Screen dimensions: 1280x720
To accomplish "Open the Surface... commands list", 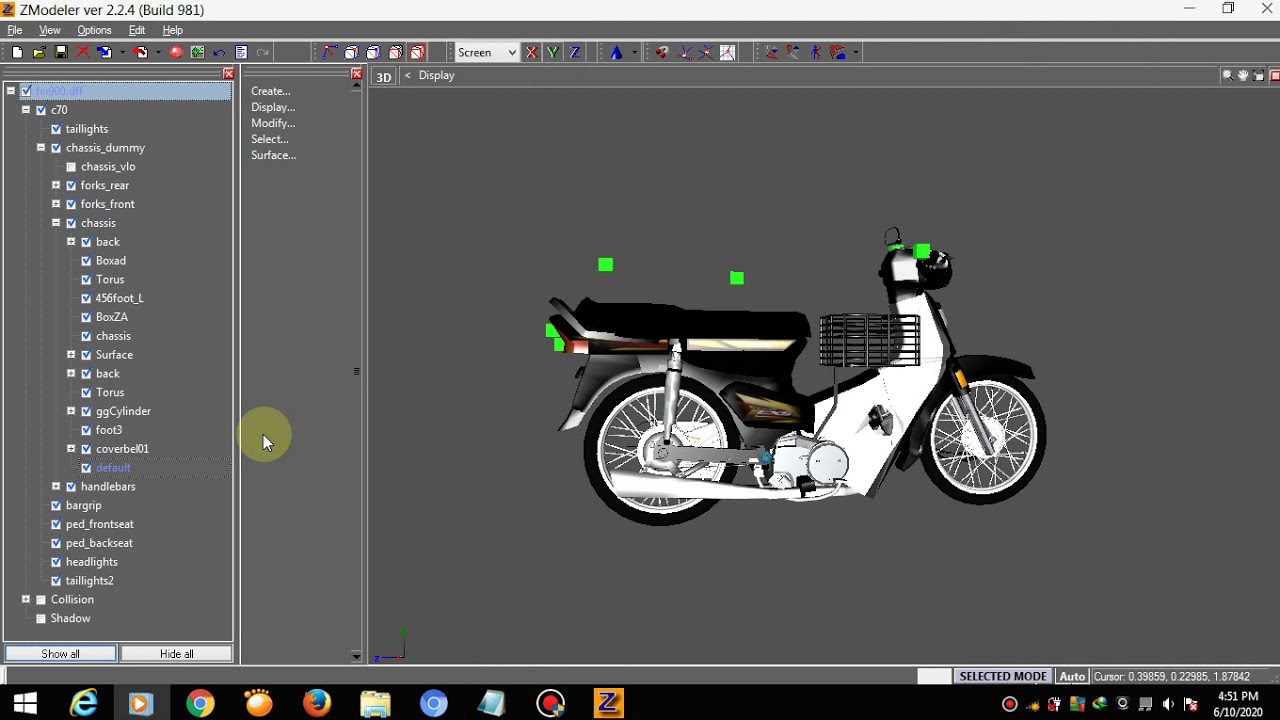I will [x=273, y=155].
